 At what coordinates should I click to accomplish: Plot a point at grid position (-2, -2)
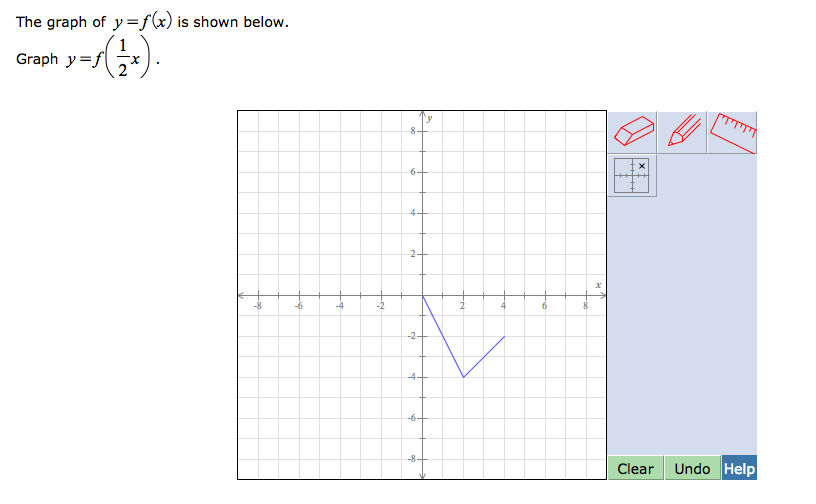(381, 336)
